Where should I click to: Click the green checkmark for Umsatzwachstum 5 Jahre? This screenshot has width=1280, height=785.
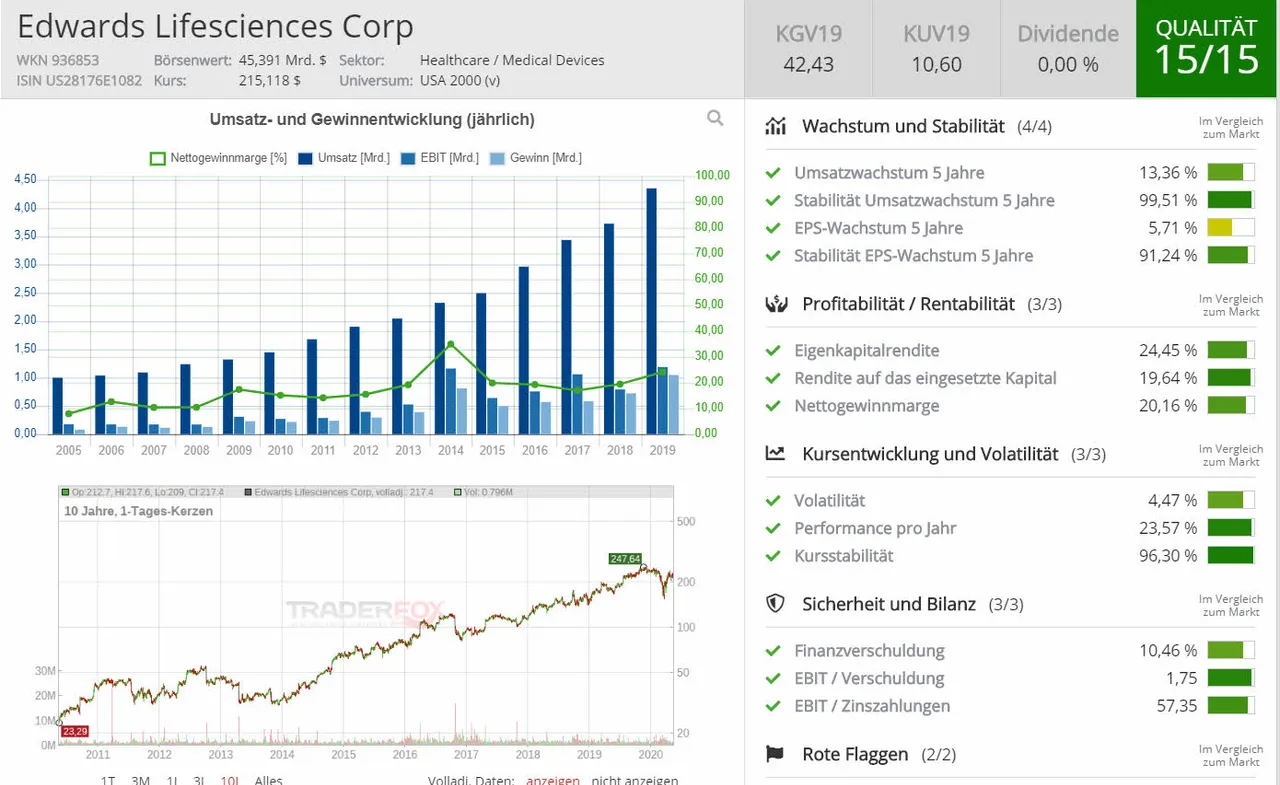point(773,173)
